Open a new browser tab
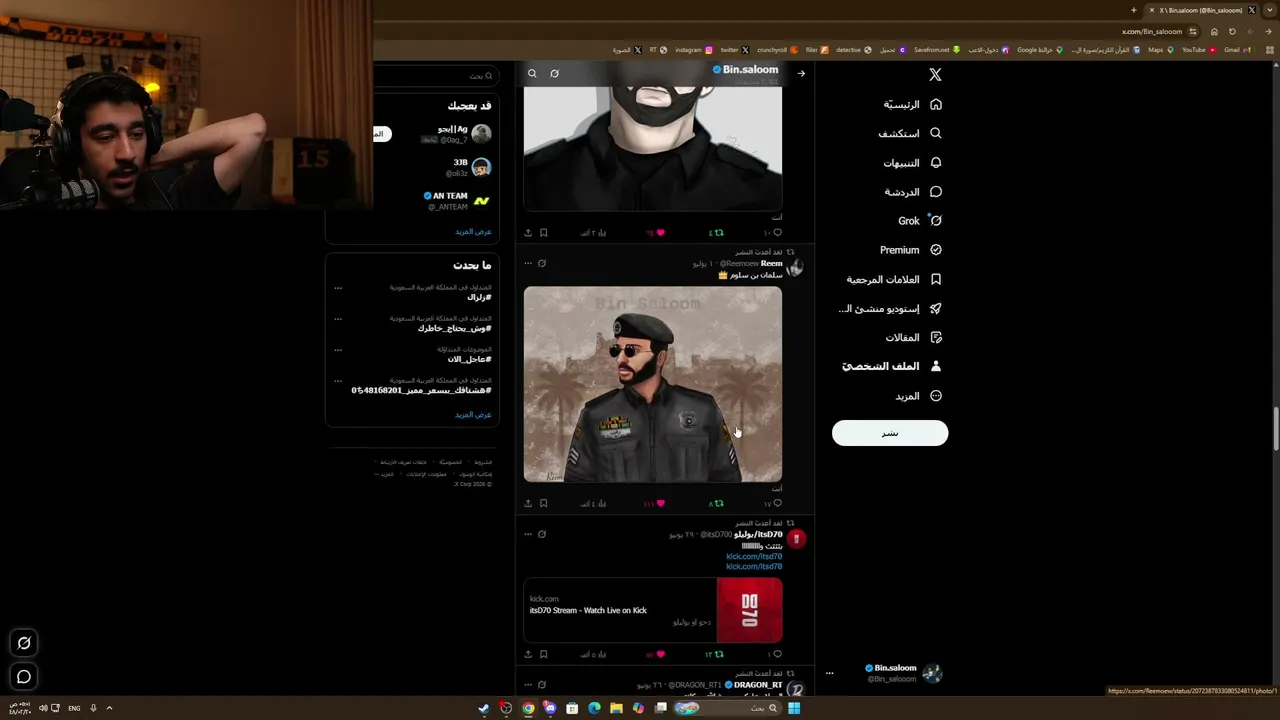This screenshot has width=1280, height=720. [1134, 10]
